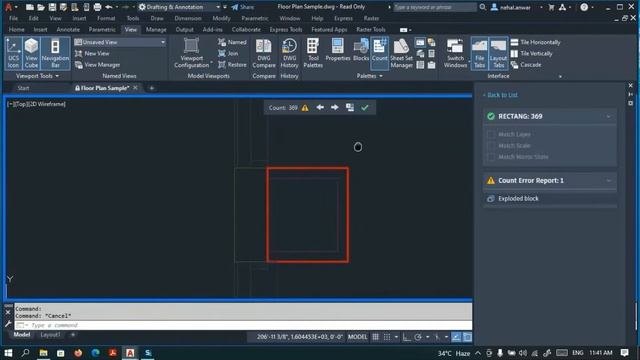Expand Viewport Tools panel dropdown
This screenshot has height=360, width=640.
click(38, 76)
